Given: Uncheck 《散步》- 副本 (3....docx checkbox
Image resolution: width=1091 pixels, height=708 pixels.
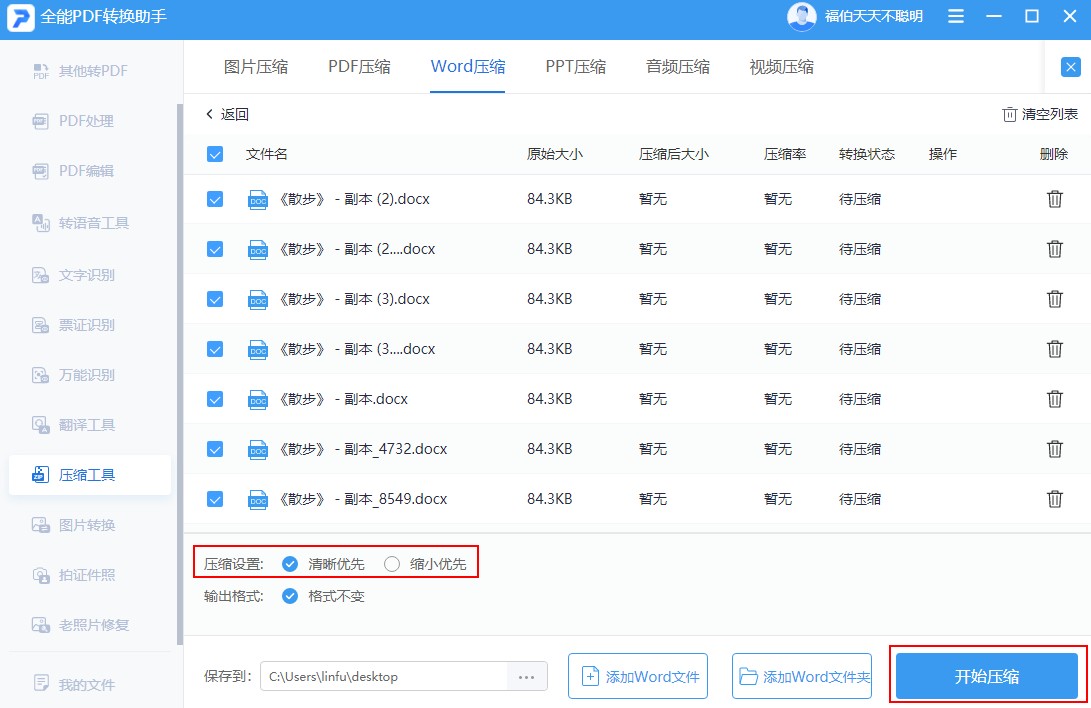Looking at the screenshot, I should pyautogui.click(x=215, y=349).
